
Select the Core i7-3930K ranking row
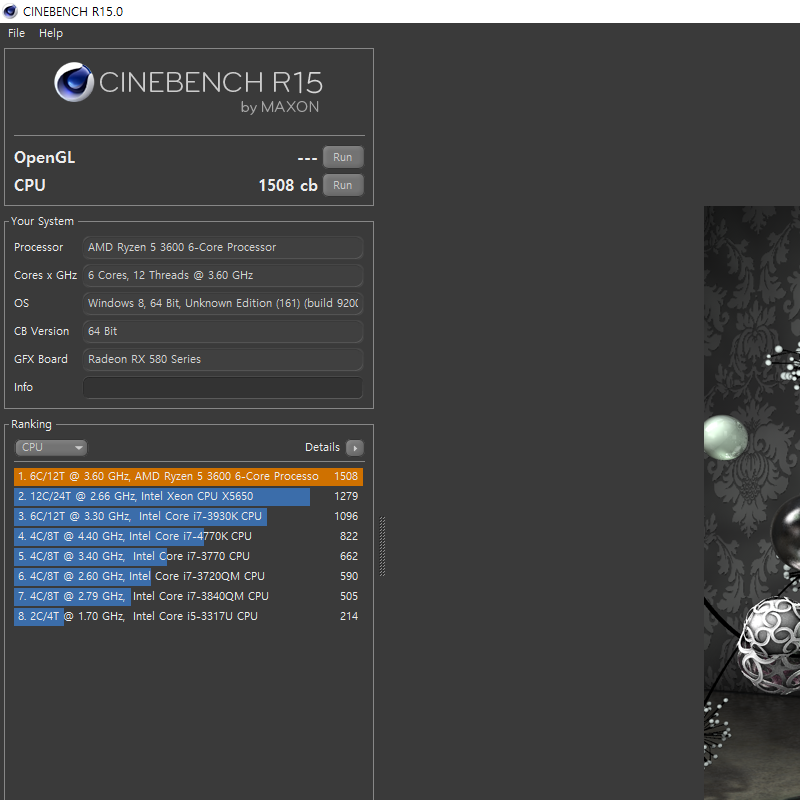coord(188,516)
